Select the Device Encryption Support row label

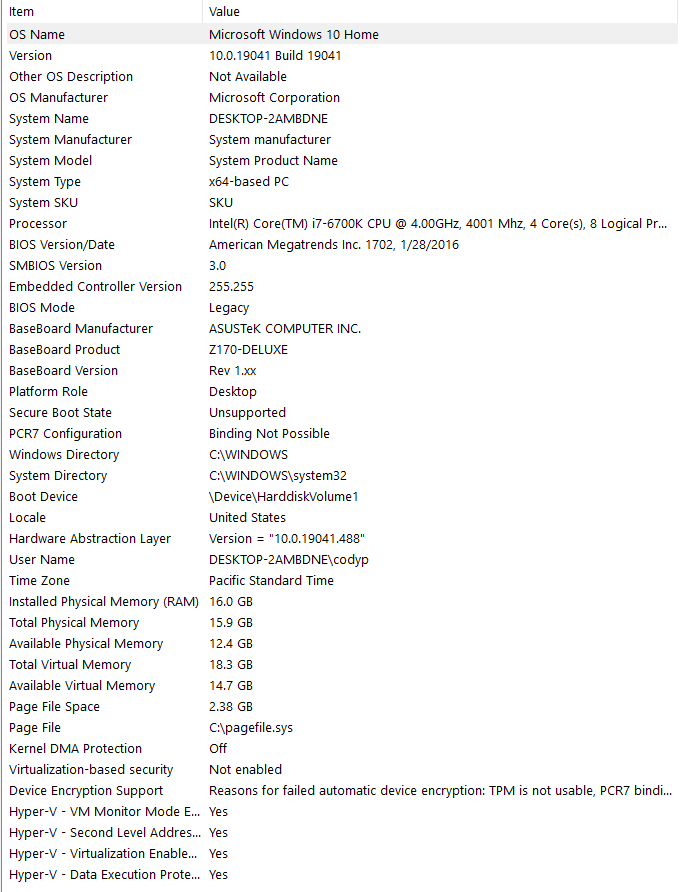tap(86, 791)
